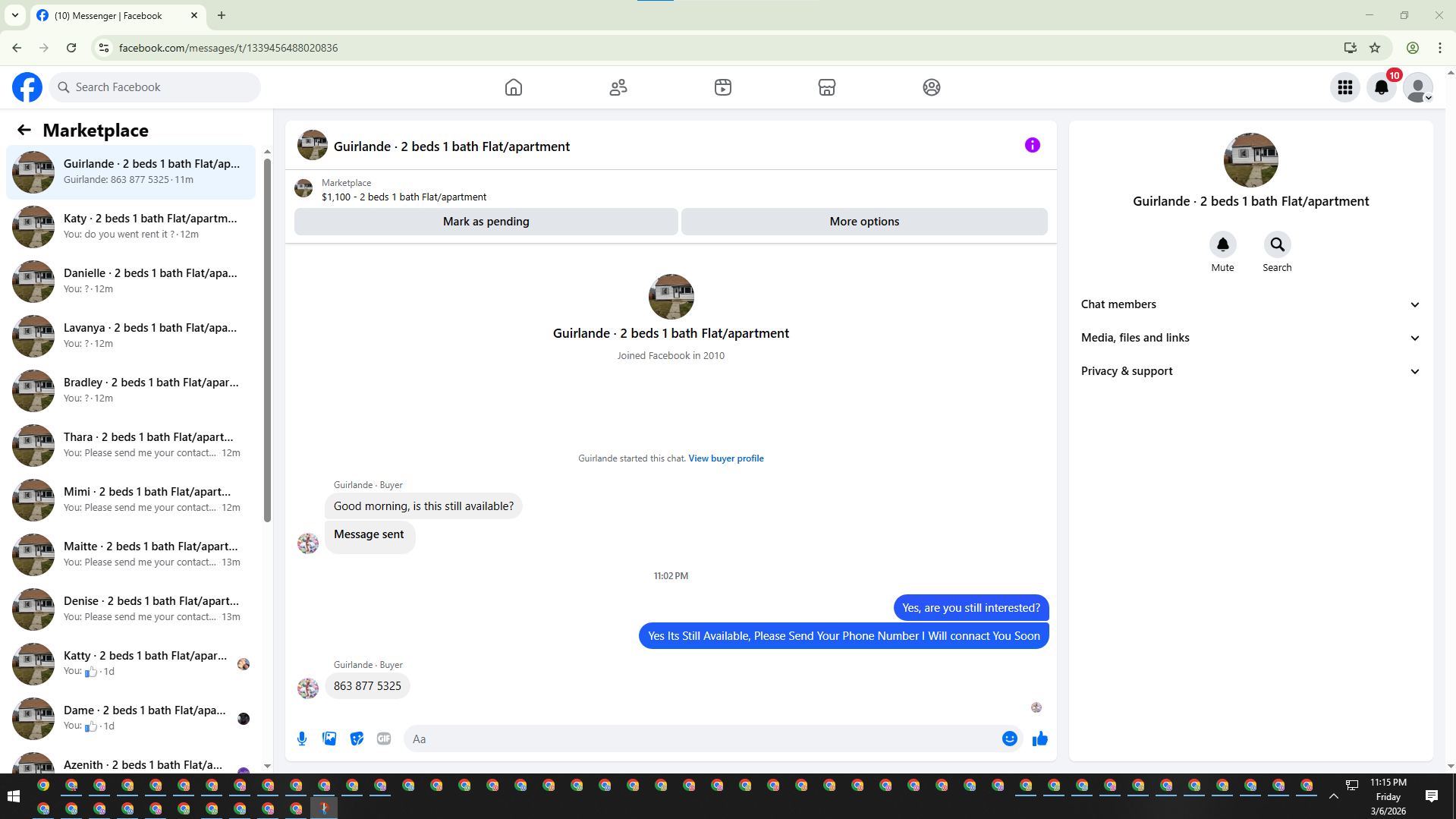Click phone number message 863 877 5325
1456x819 pixels.
click(x=367, y=686)
